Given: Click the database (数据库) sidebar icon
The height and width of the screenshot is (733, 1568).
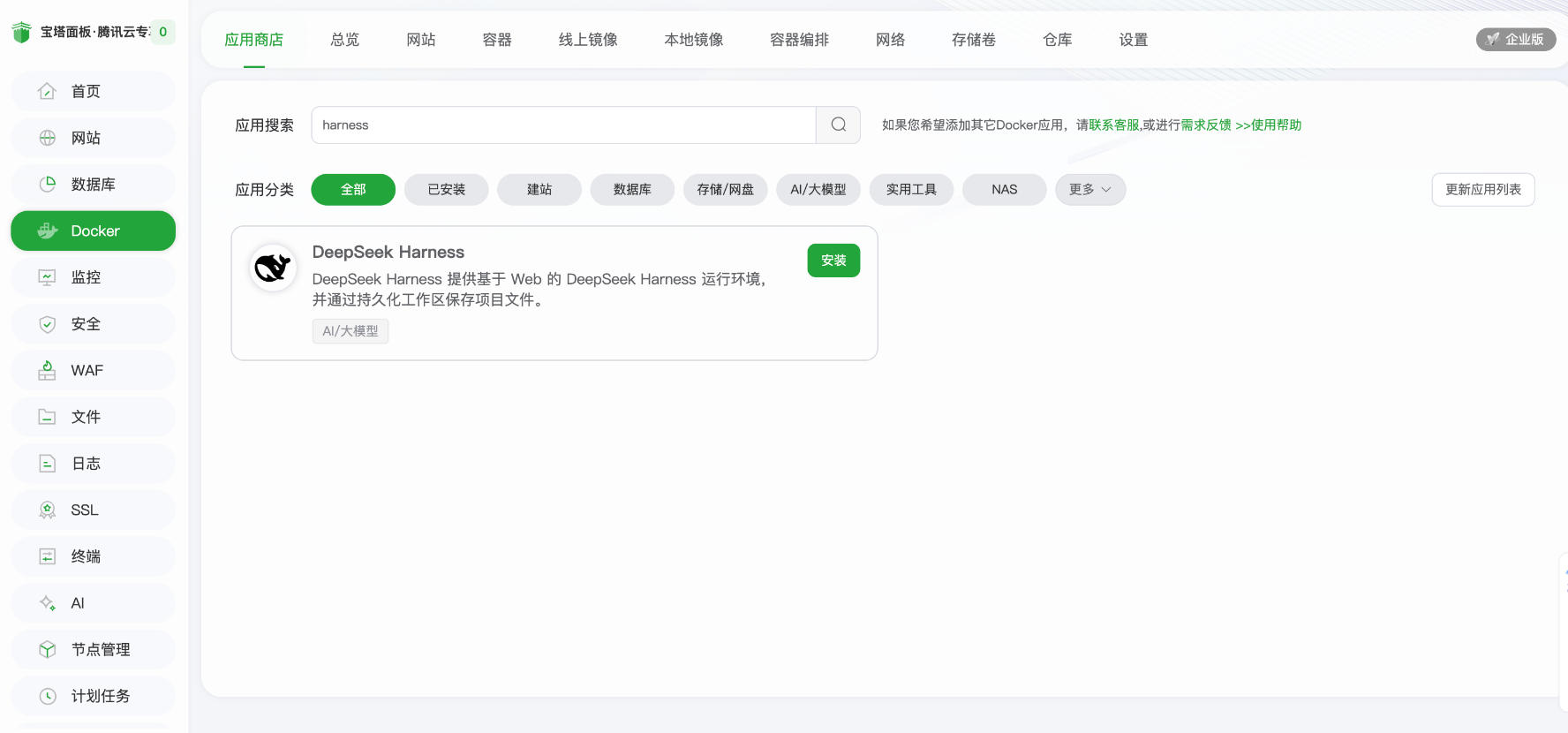Looking at the screenshot, I should pyautogui.click(x=48, y=184).
